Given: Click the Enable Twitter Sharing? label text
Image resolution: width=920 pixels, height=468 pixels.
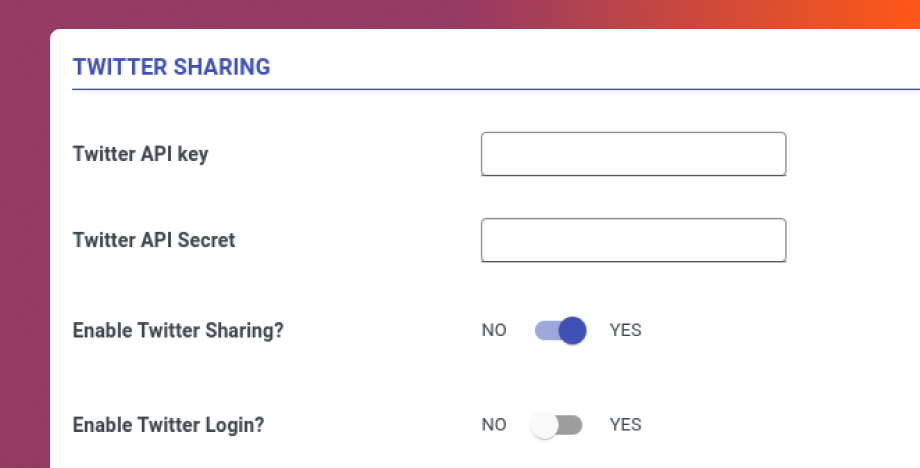Looking at the screenshot, I should [178, 330].
